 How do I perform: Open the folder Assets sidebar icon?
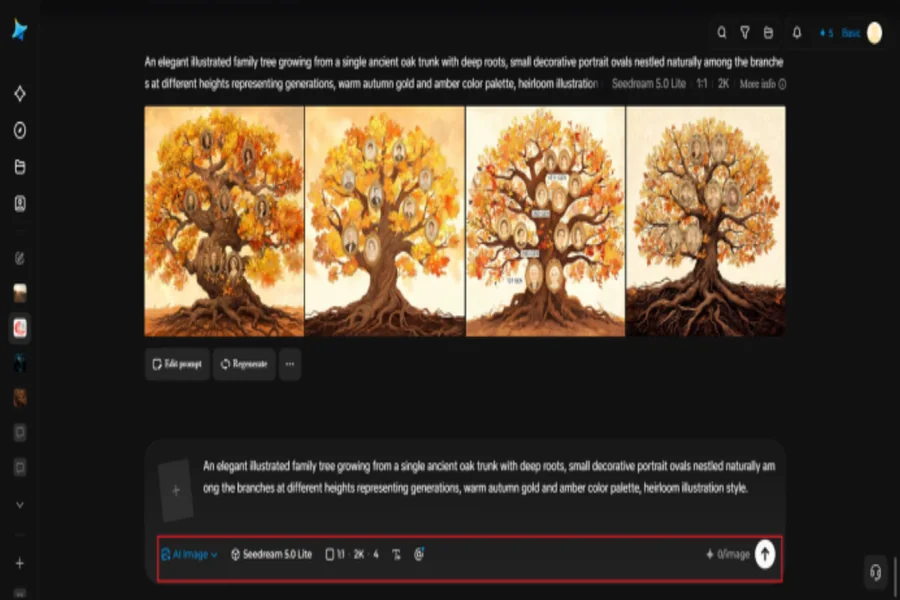[x=20, y=167]
